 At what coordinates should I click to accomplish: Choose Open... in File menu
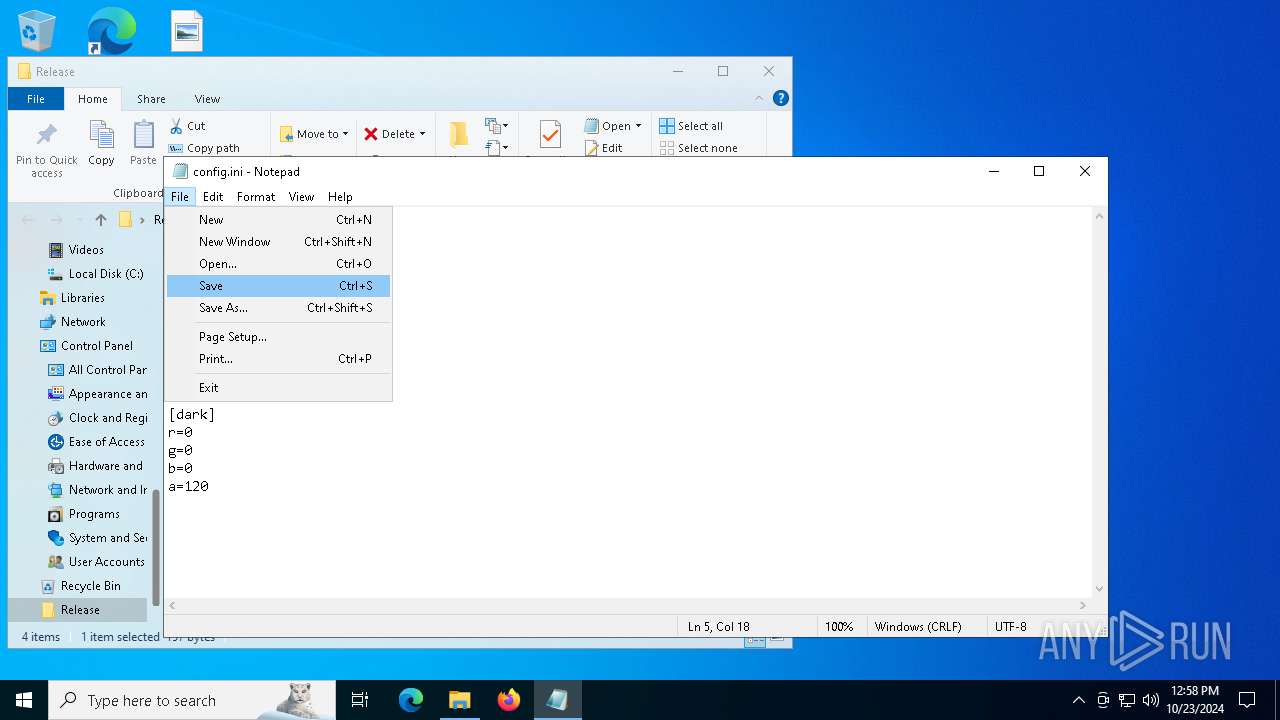(x=279, y=264)
